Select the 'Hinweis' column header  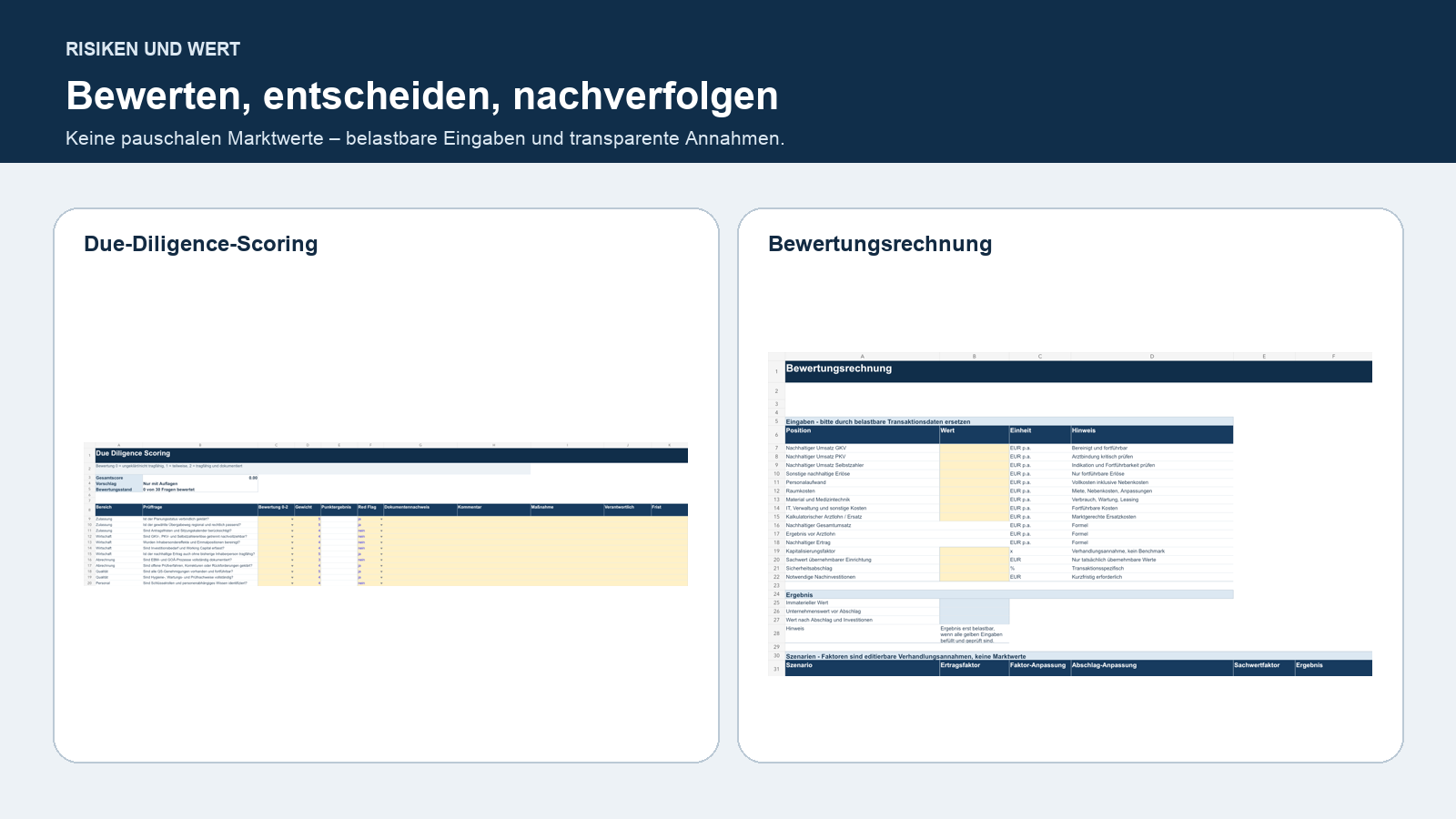click(x=1151, y=434)
